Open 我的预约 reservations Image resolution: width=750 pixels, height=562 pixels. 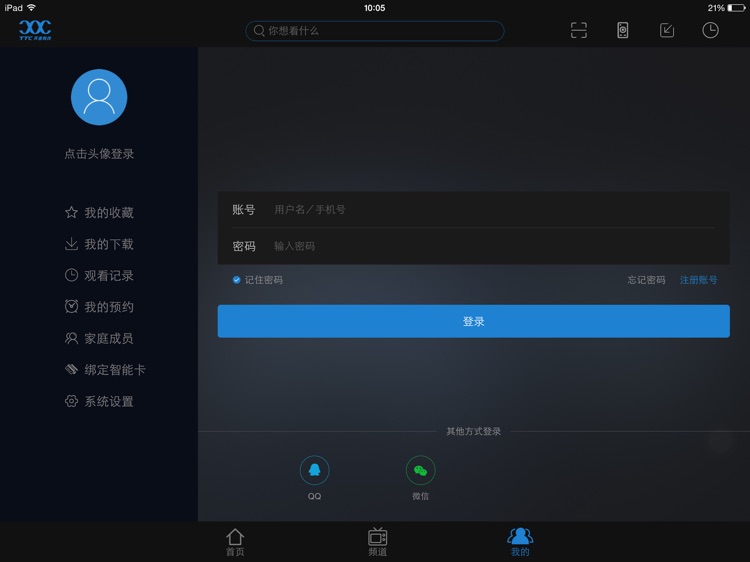99,307
